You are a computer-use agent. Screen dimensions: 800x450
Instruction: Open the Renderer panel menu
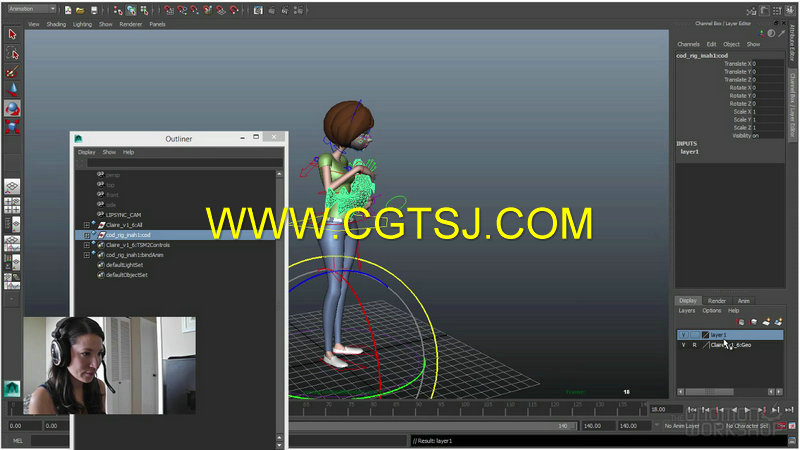131,24
